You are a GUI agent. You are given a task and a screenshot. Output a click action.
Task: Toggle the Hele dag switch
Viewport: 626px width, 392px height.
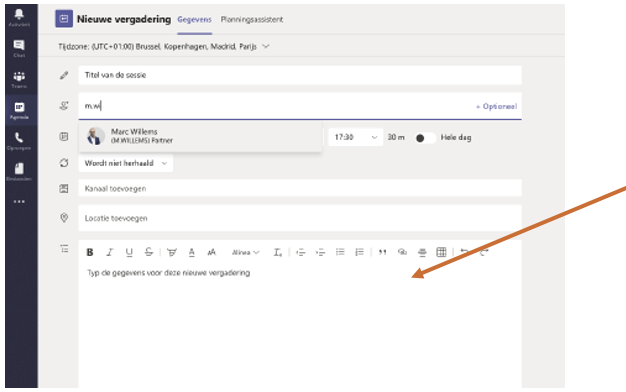pyautogui.click(x=425, y=138)
